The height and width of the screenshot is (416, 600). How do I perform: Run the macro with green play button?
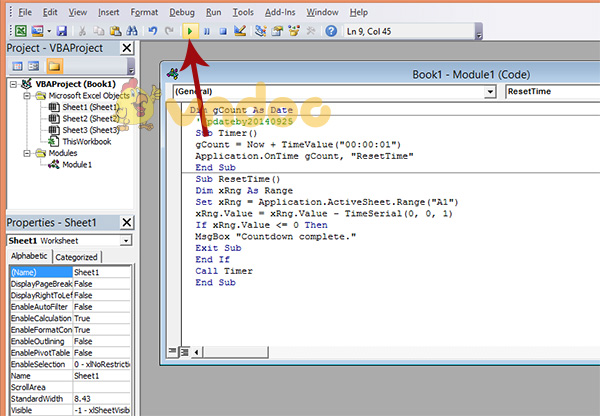(190, 31)
